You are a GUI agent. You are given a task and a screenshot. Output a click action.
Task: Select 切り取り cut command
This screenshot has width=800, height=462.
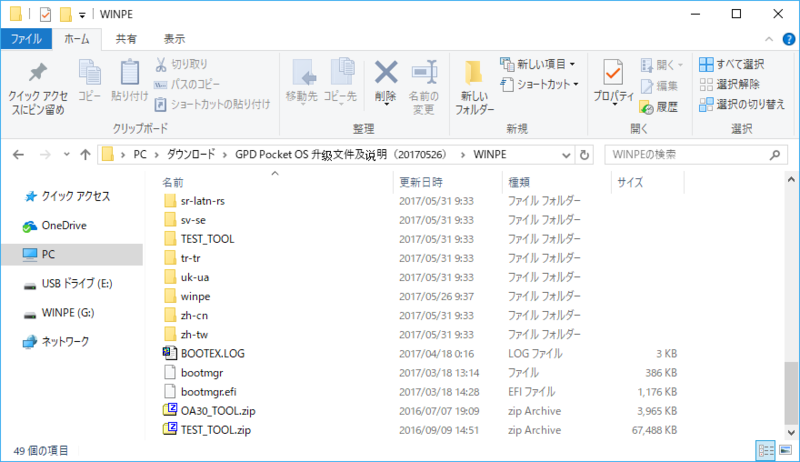coord(182,64)
